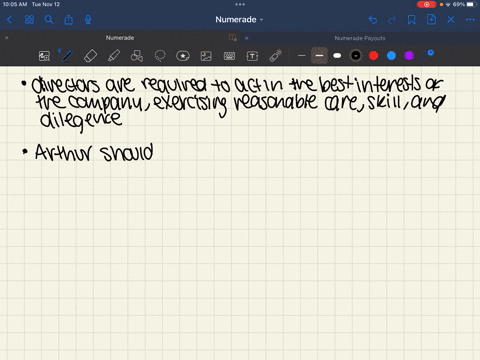Open the Numerade title dropdown
The width and height of the screenshot is (480, 360).
239,20
